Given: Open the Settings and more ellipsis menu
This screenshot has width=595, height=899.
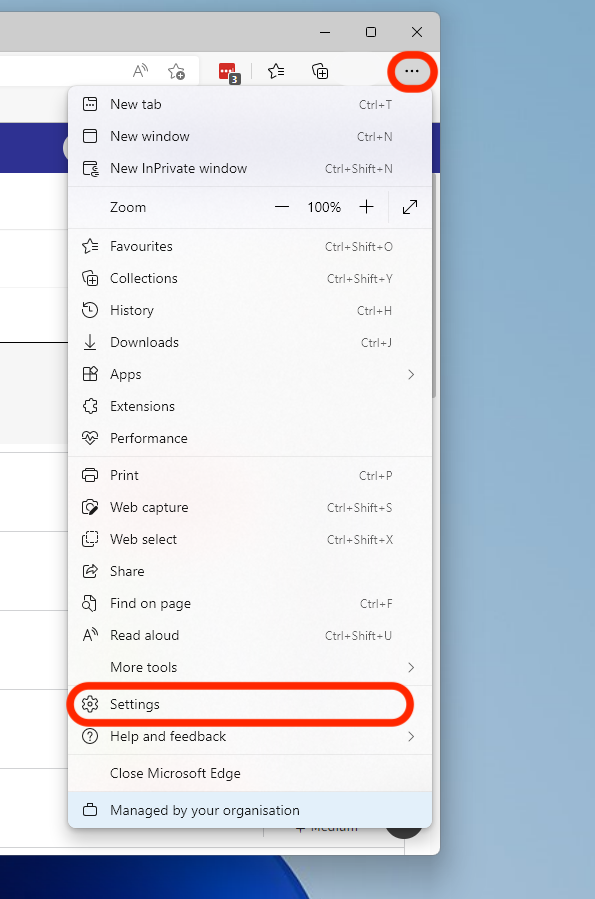Looking at the screenshot, I should [412, 71].
